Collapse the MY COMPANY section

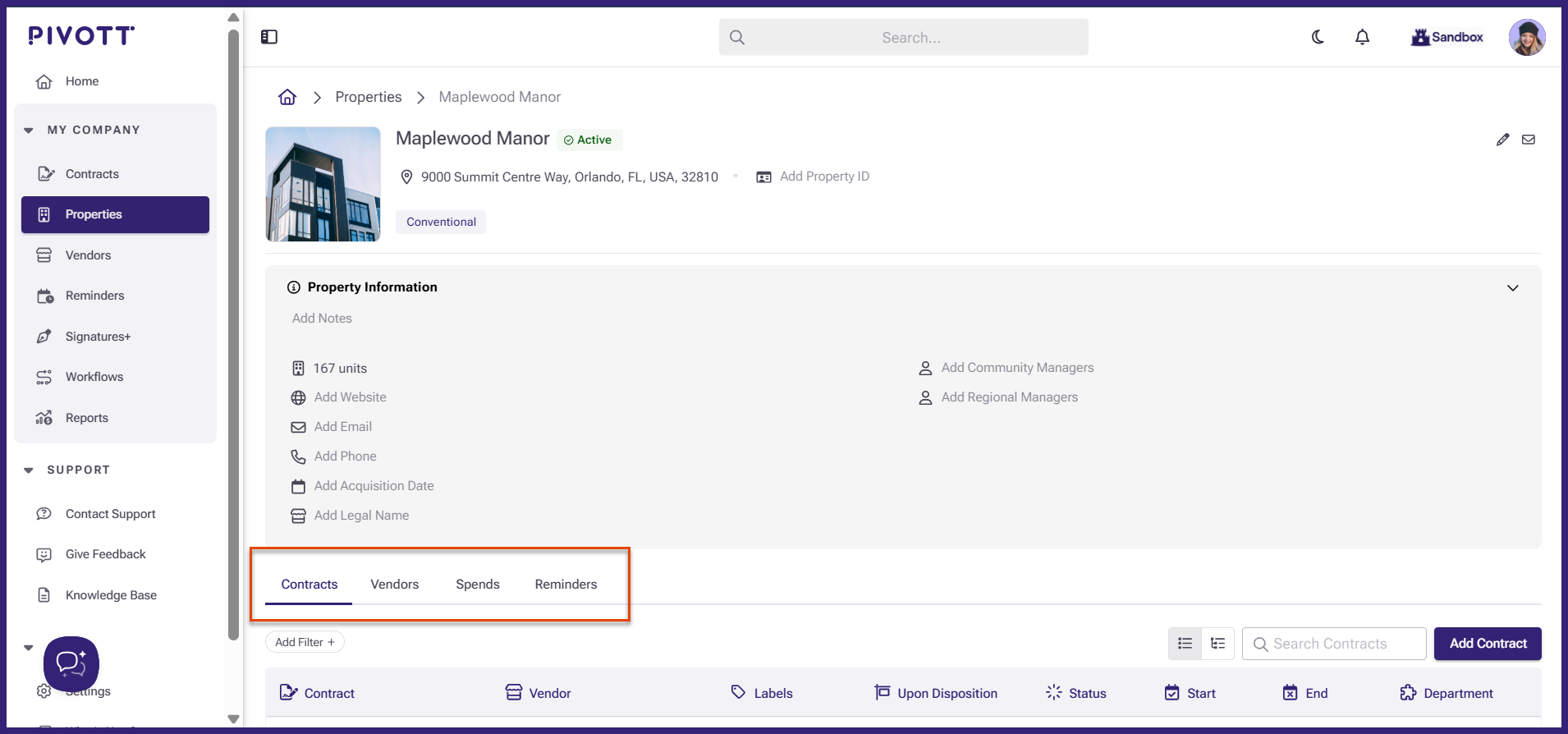click(29, 130)
